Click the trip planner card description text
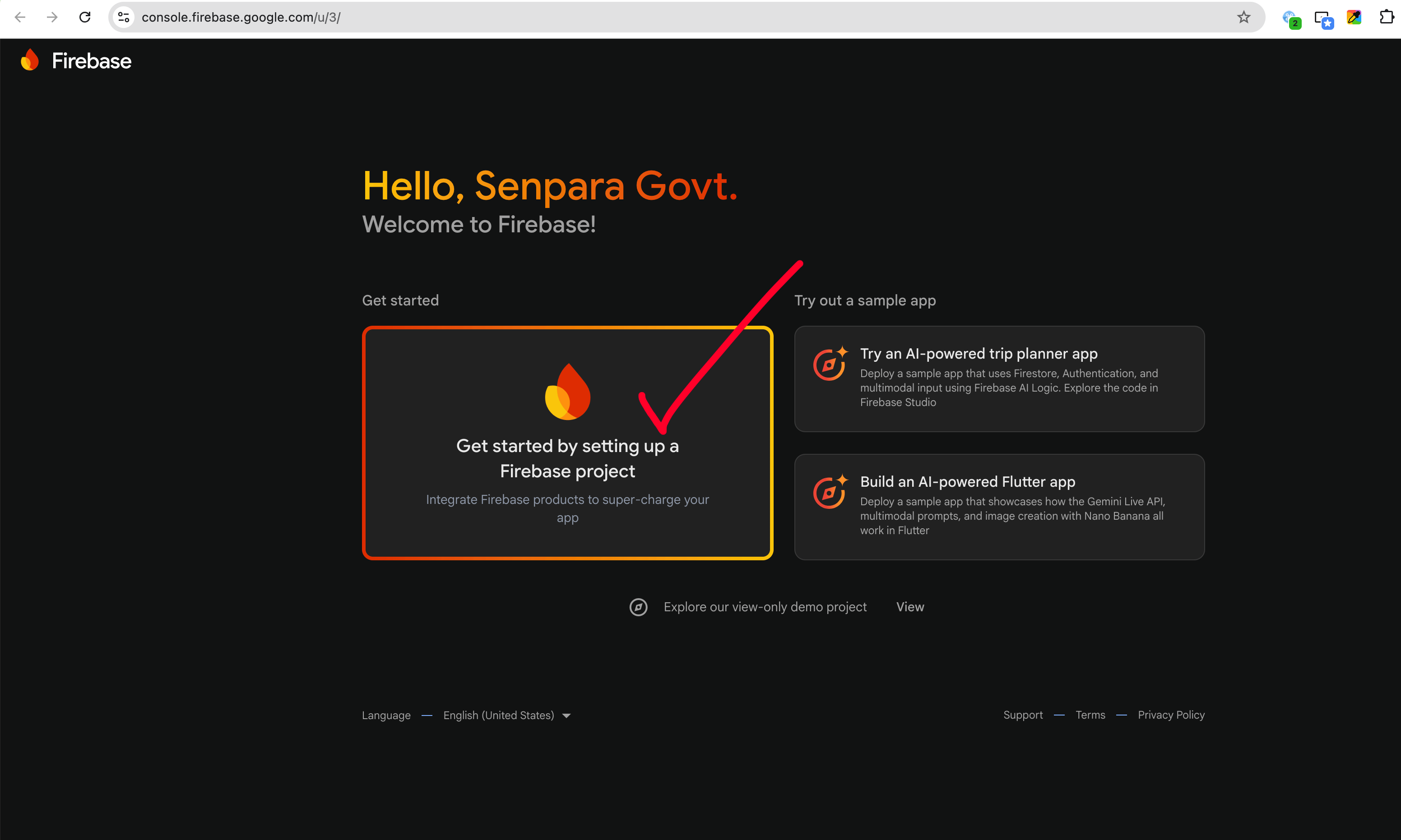This screenshot has width=1401, height=840. pos(1009,388)
